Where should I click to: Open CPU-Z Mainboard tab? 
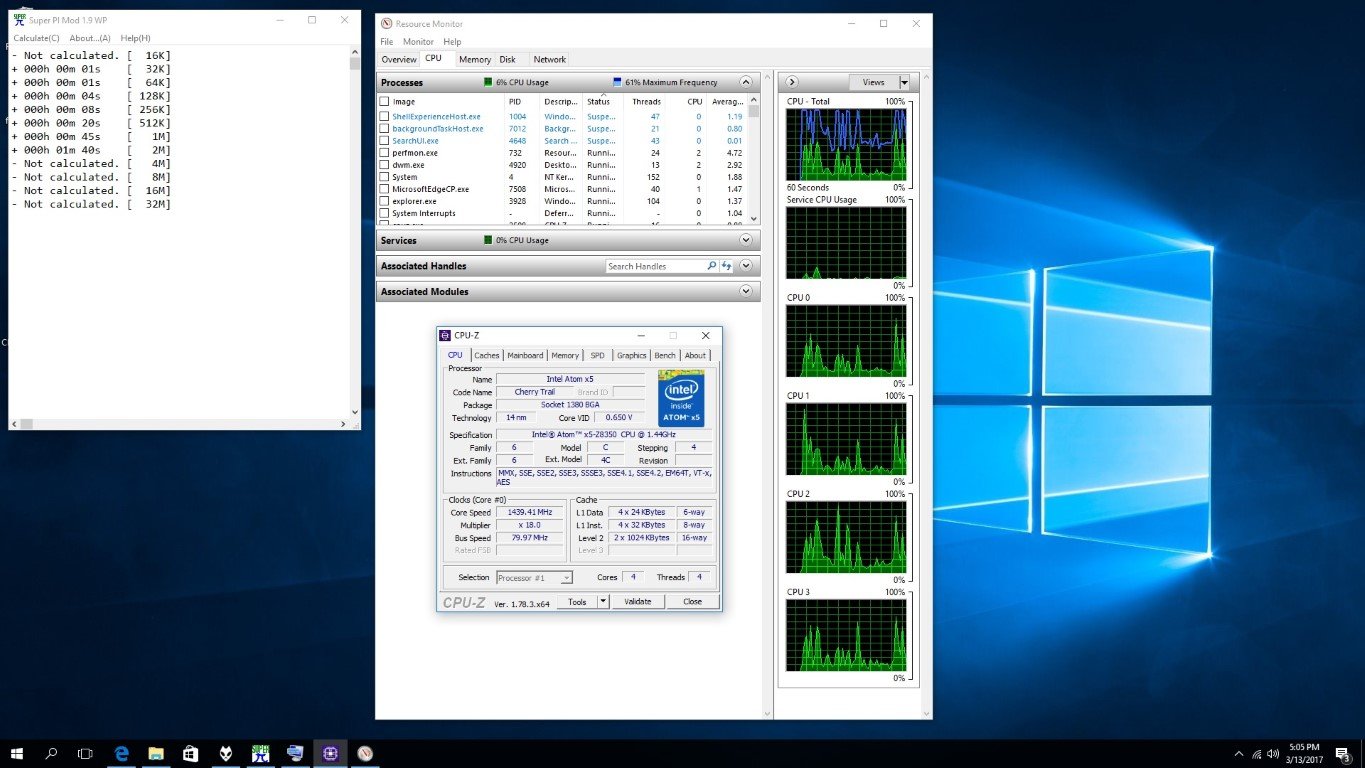pyautogui.click(x=525, y=355)
